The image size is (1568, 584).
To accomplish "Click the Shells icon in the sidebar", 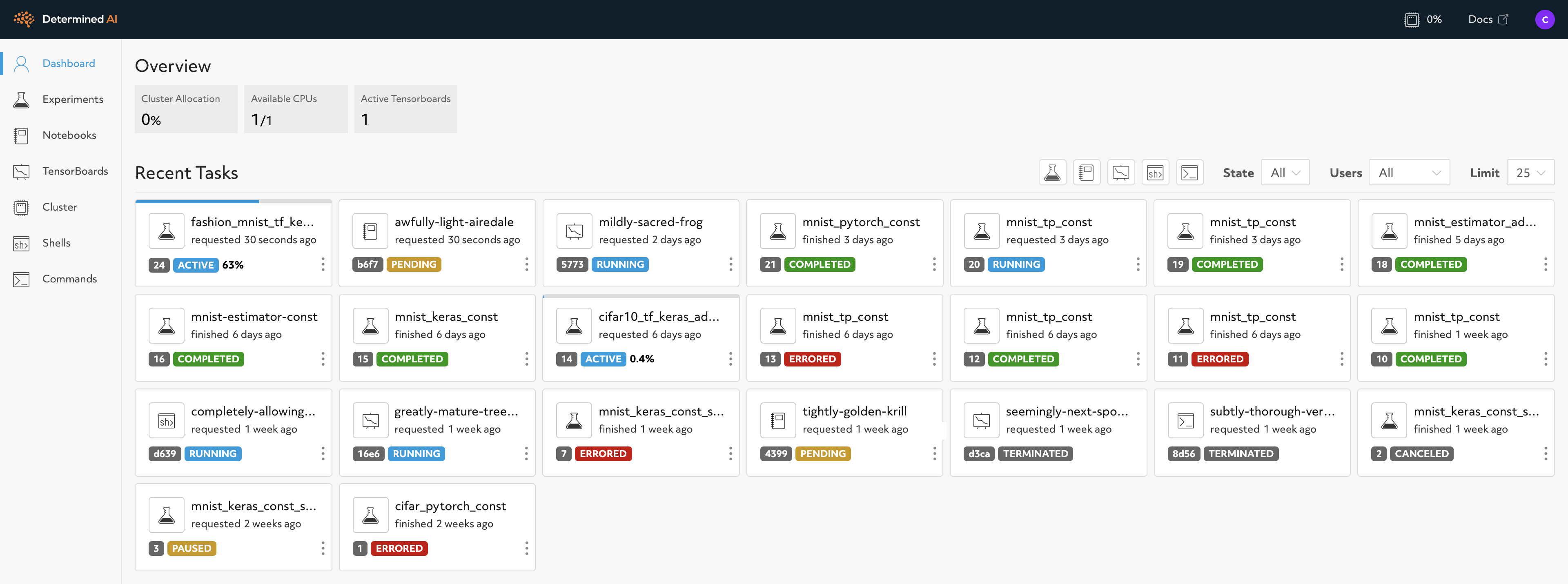I will click(21, 243).
